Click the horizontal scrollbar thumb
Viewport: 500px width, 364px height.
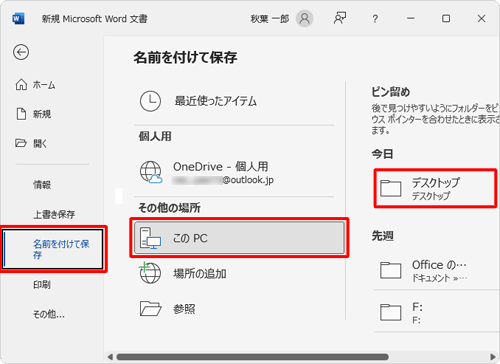[252, 357]
